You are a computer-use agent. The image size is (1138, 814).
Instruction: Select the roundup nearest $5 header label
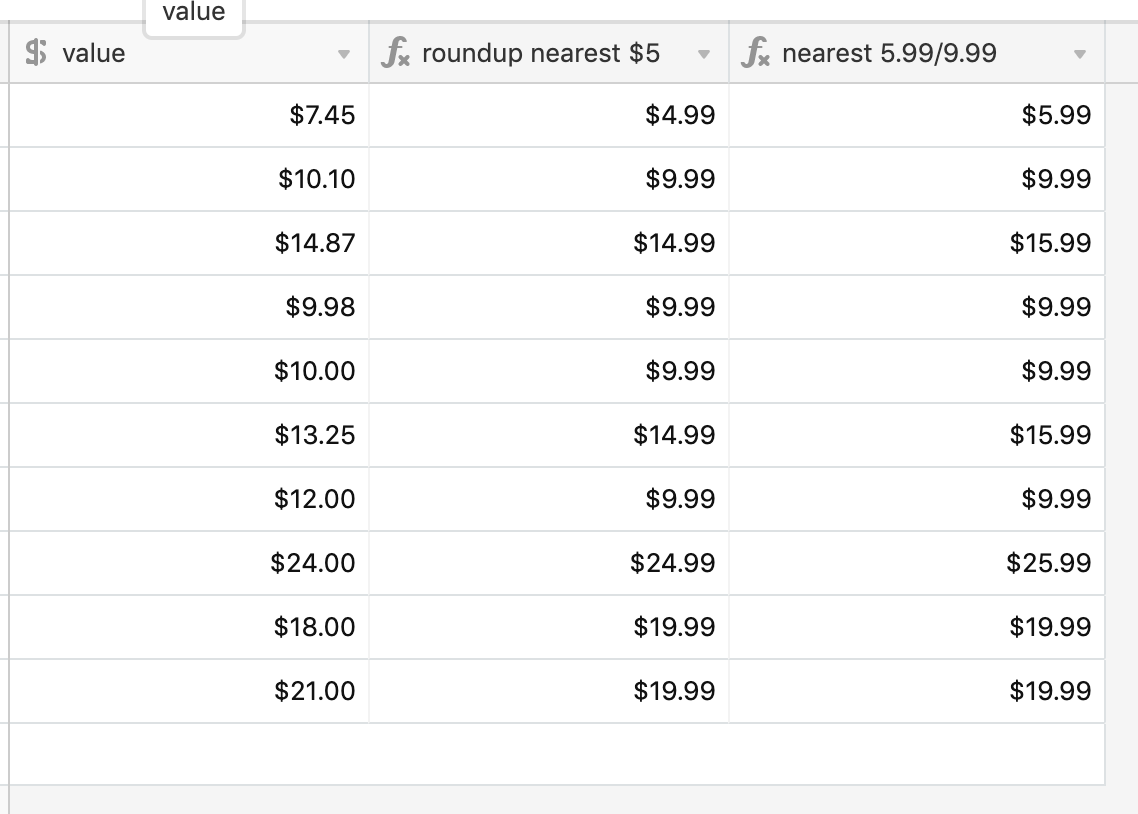click(541, 53)
